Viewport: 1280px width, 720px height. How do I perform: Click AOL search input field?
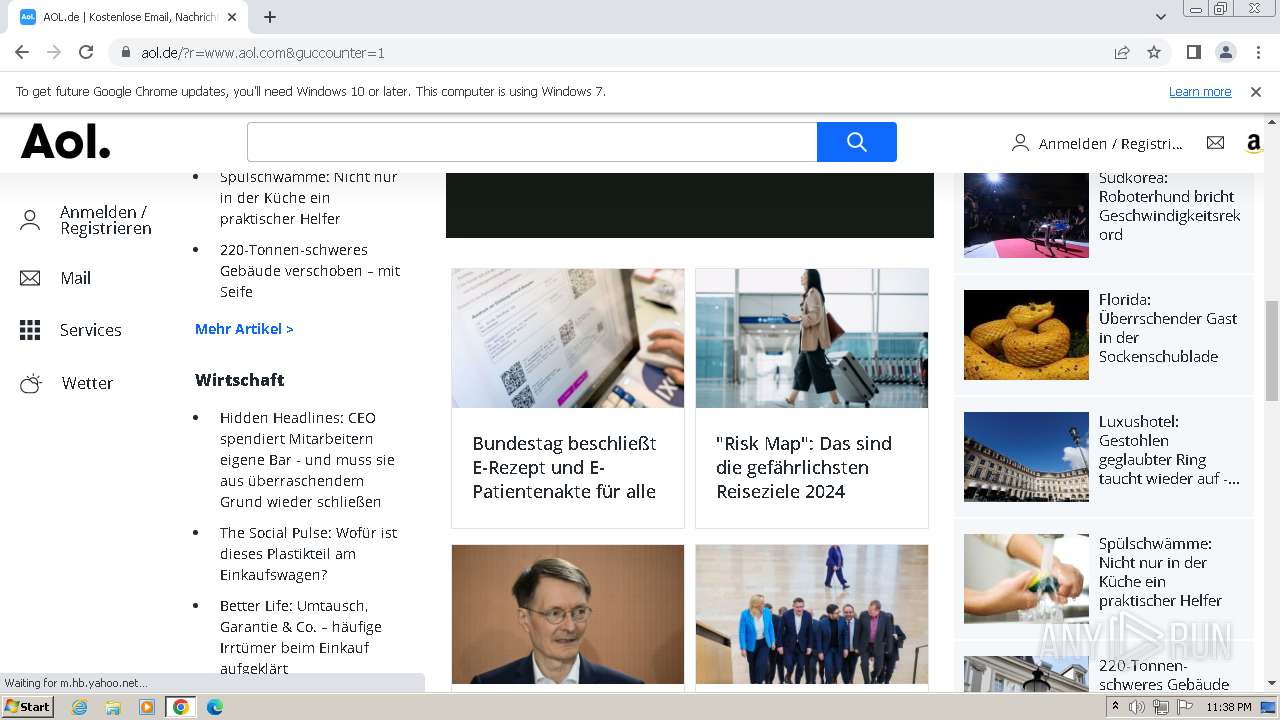(x=532, y=142)
